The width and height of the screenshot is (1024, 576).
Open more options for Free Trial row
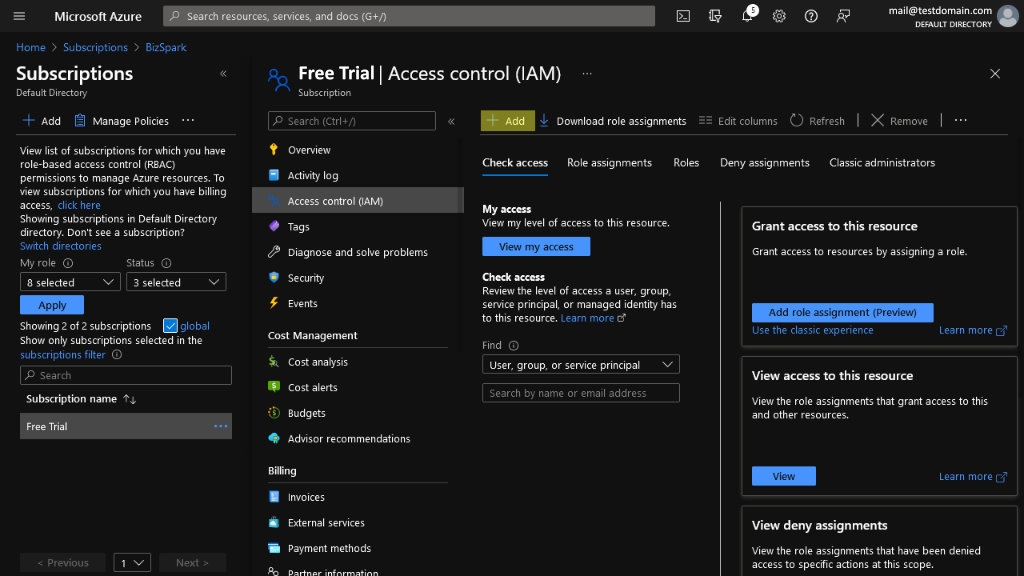pyautogui.click(x=221, y=426)
